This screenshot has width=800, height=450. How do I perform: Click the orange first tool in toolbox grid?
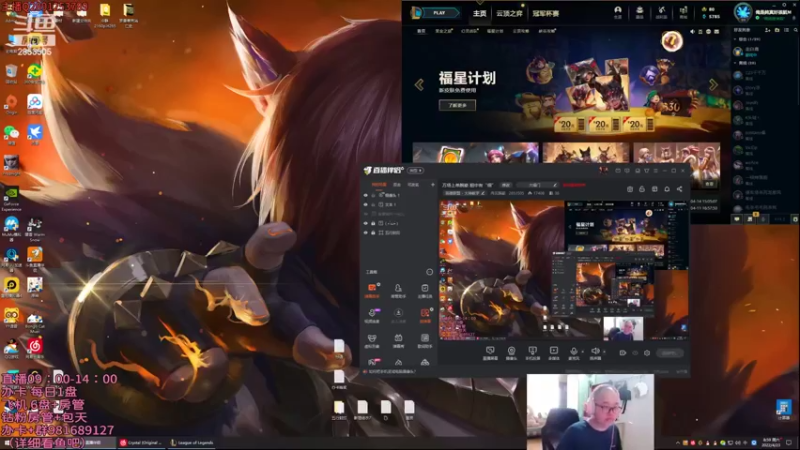pos(372,290)
